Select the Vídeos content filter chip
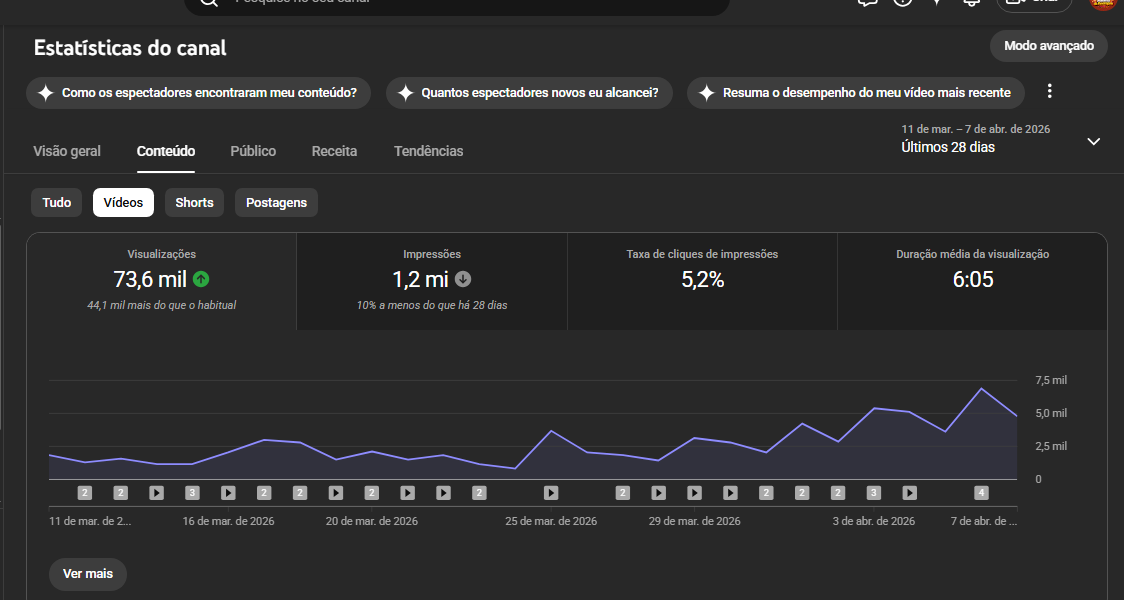The width and height of the screenshot is (1124, 600). click(123, 203)
